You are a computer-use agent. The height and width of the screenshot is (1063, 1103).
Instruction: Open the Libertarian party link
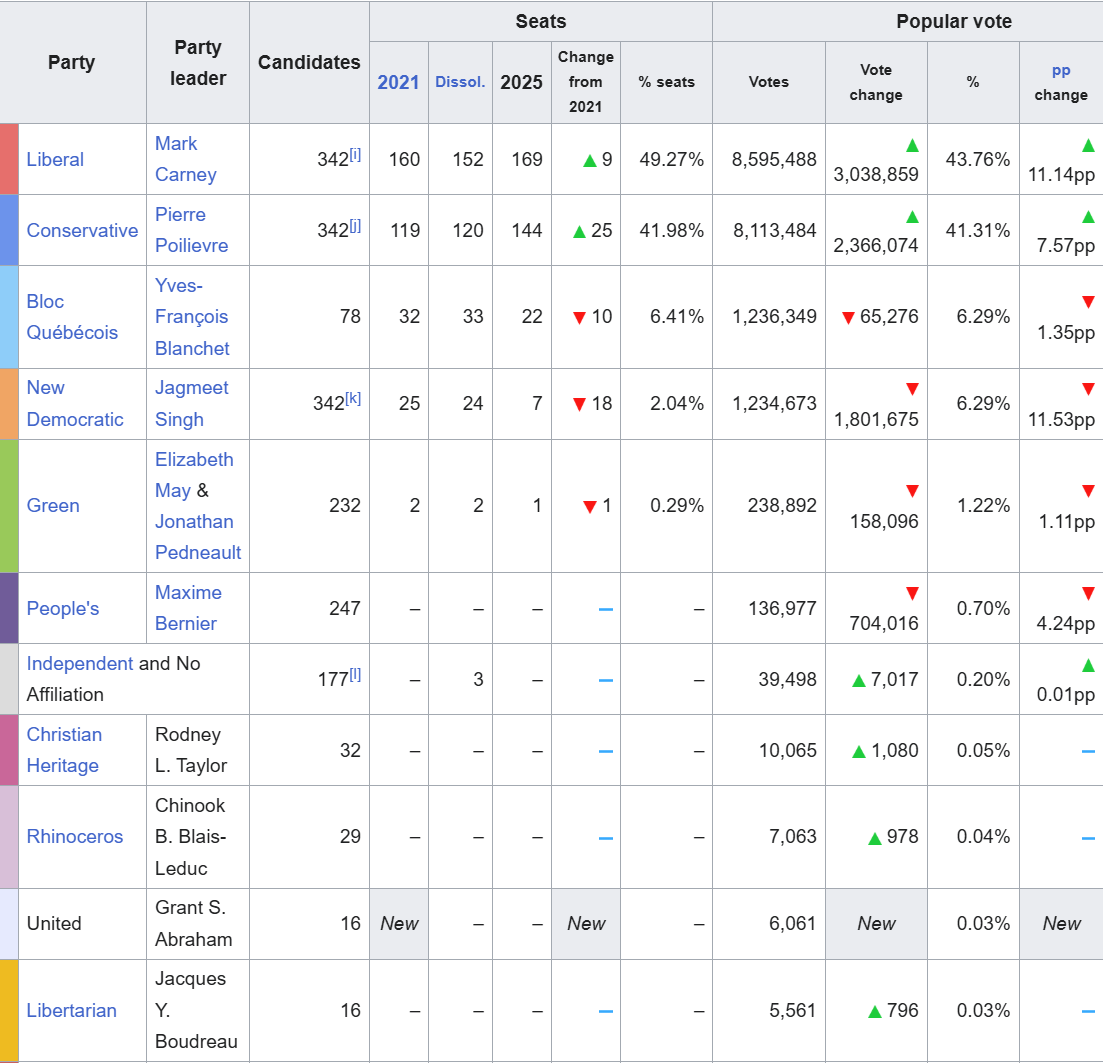click(71, 1010)
